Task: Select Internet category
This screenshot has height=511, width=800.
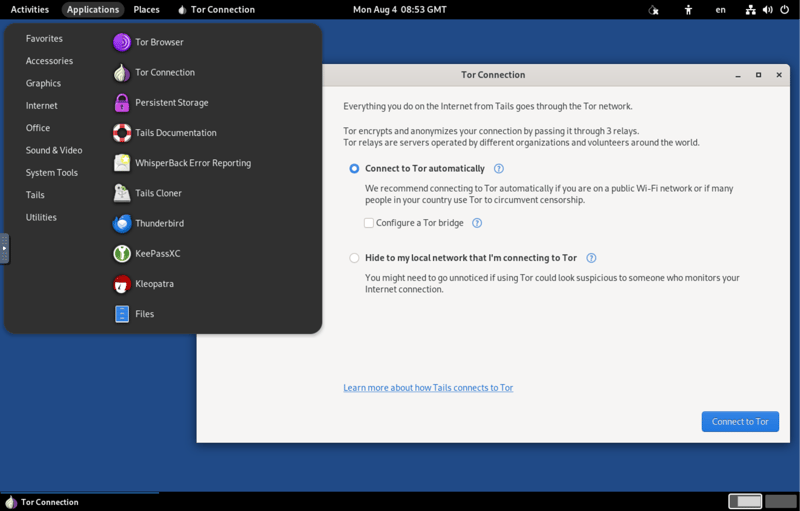Action: (42, 106)
